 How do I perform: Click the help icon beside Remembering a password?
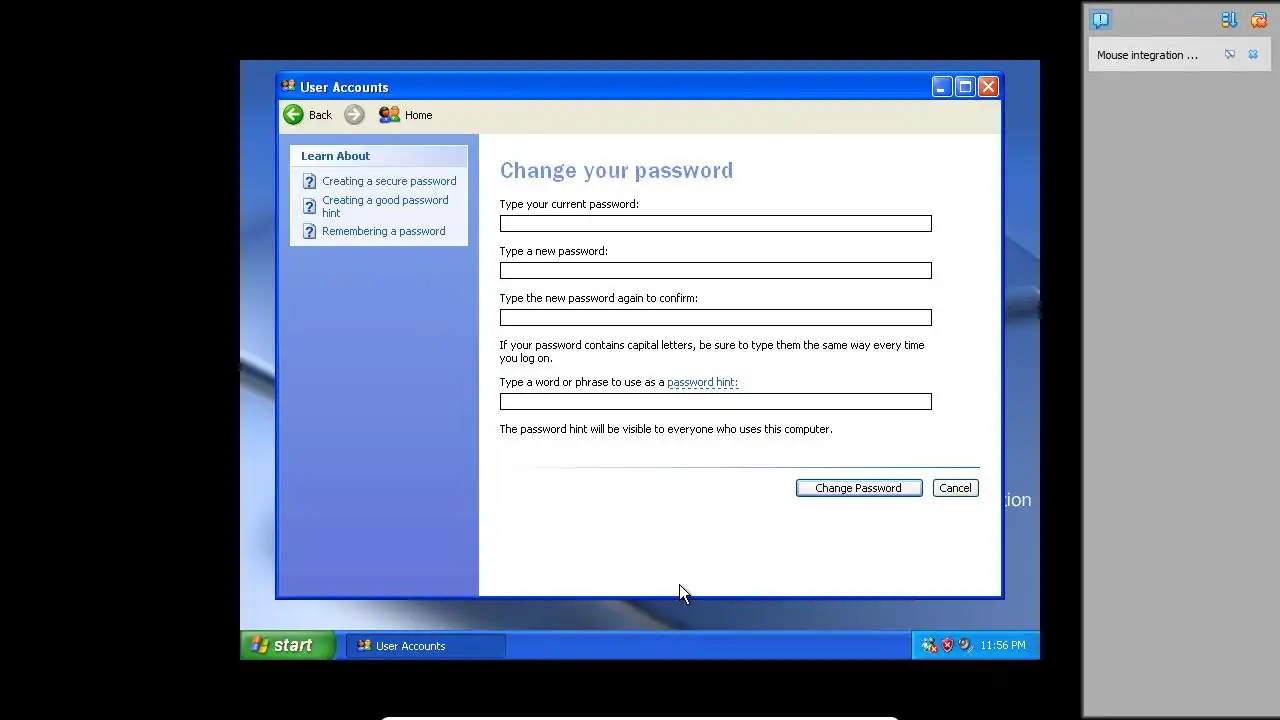(x=309, y=232)
